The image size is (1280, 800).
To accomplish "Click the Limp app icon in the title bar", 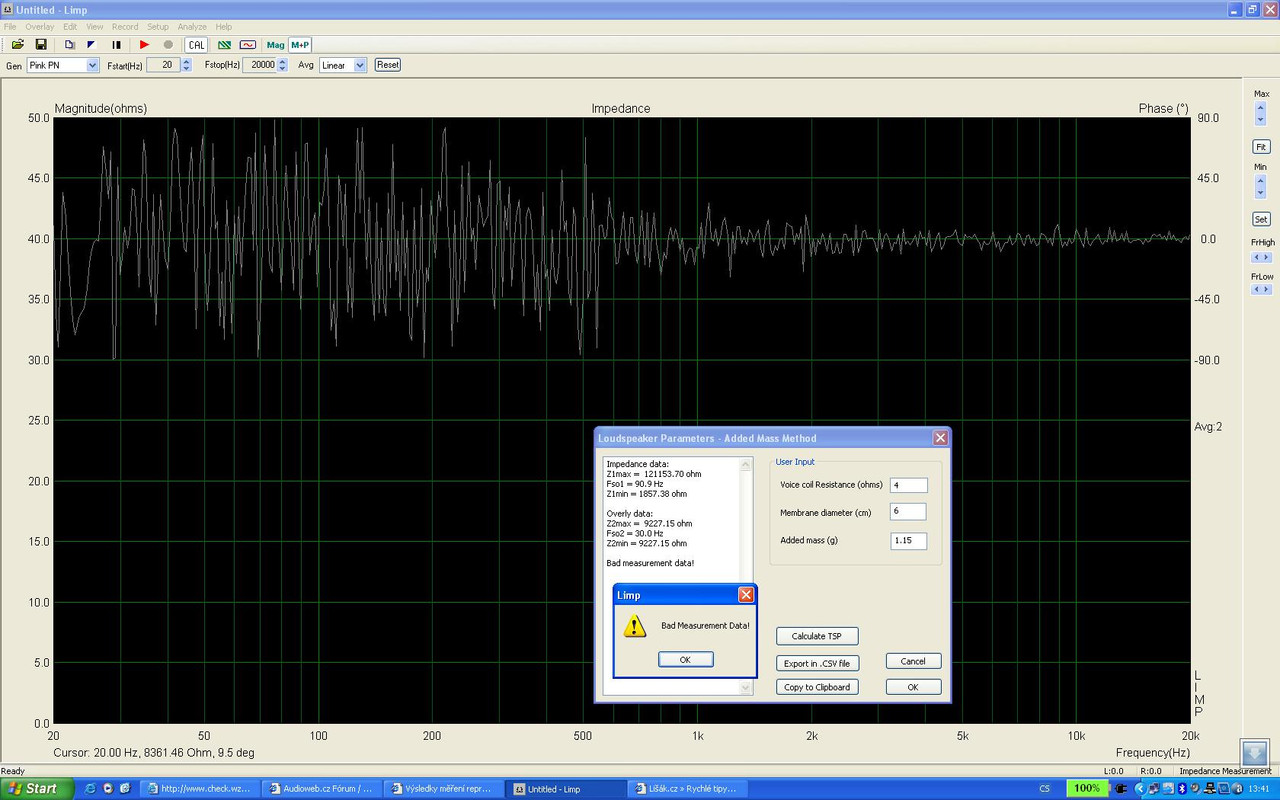I will point(8,9).
